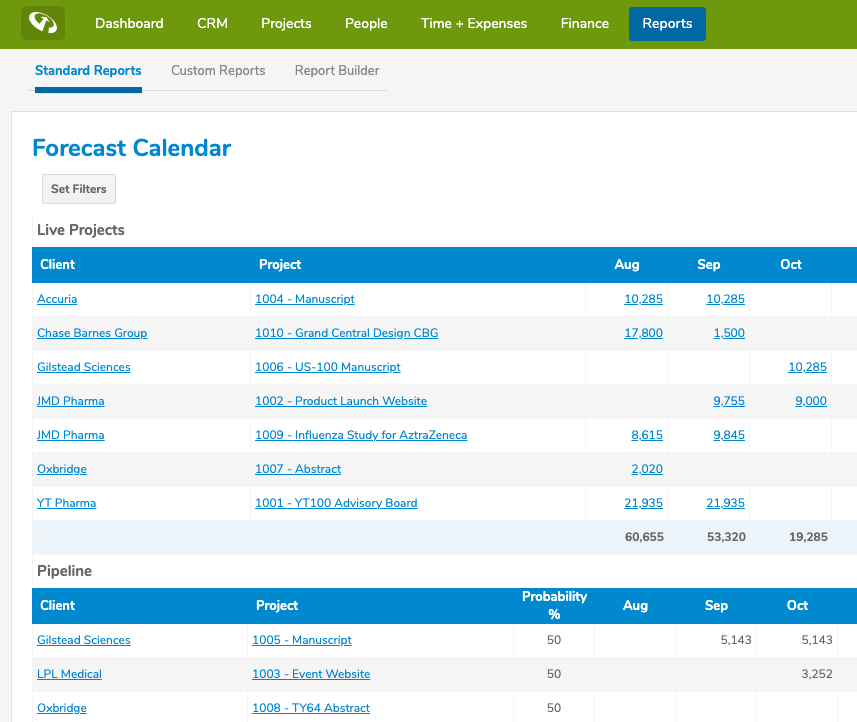This screenshot has height=722, width=857.
Task: Open the Report Builder tab
Action: pos(337,71)
